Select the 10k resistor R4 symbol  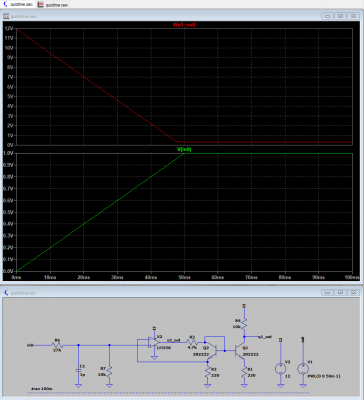[x=244, y=323]
